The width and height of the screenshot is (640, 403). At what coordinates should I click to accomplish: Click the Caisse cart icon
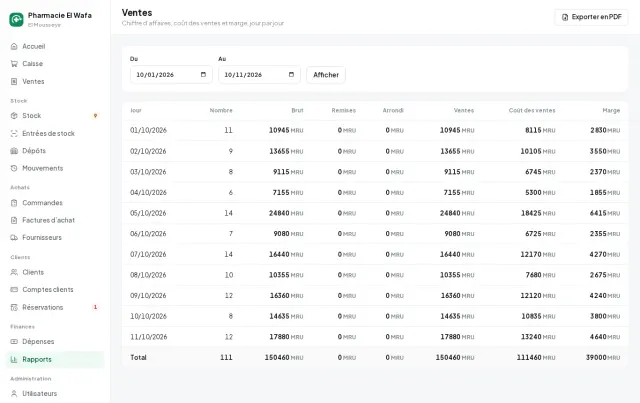point(14,64)
